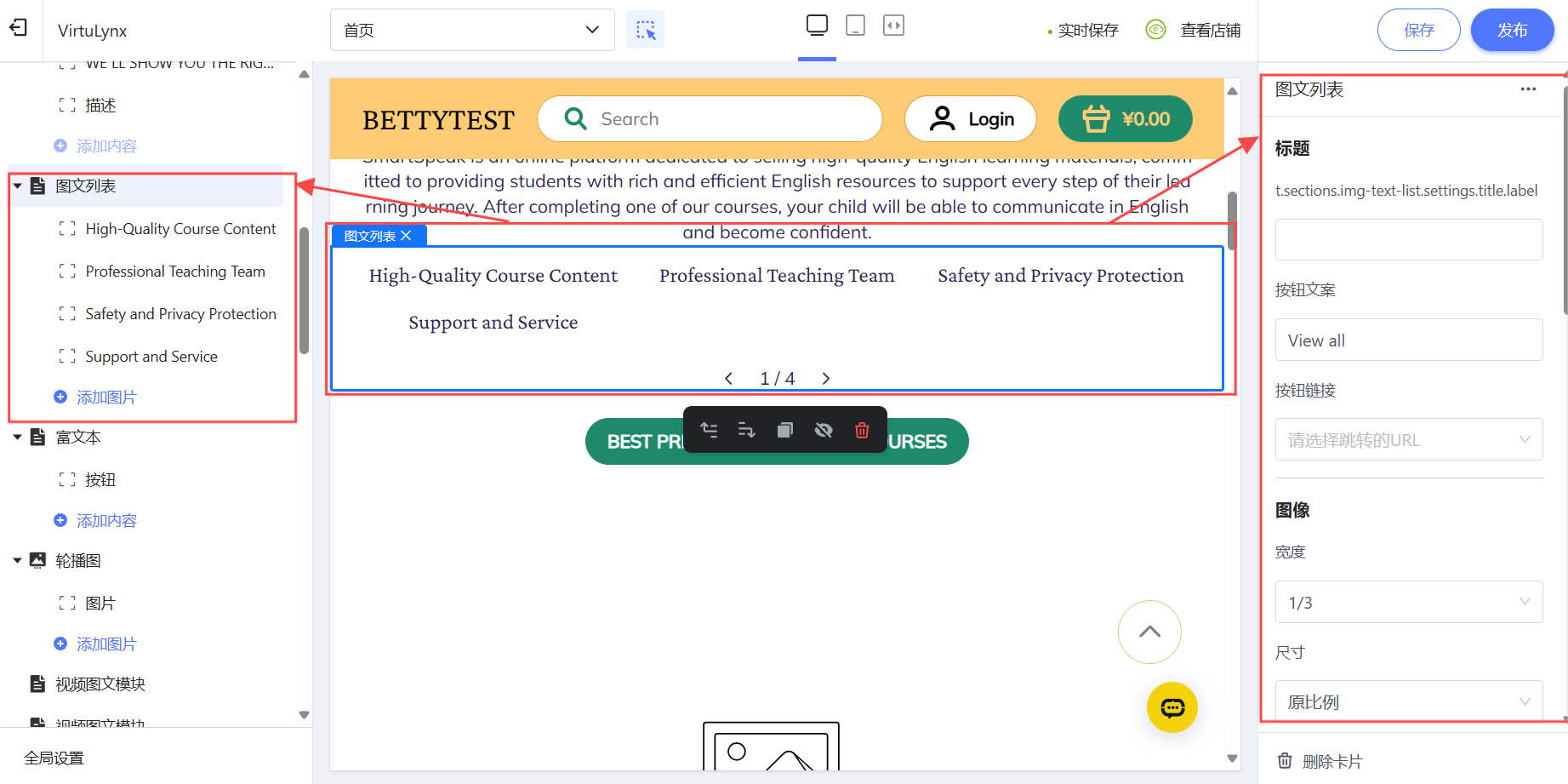The image size is (1568, 784).
Task: Click the 标题 title input field
Action: pyautogui.click(x=1409, y=239)
